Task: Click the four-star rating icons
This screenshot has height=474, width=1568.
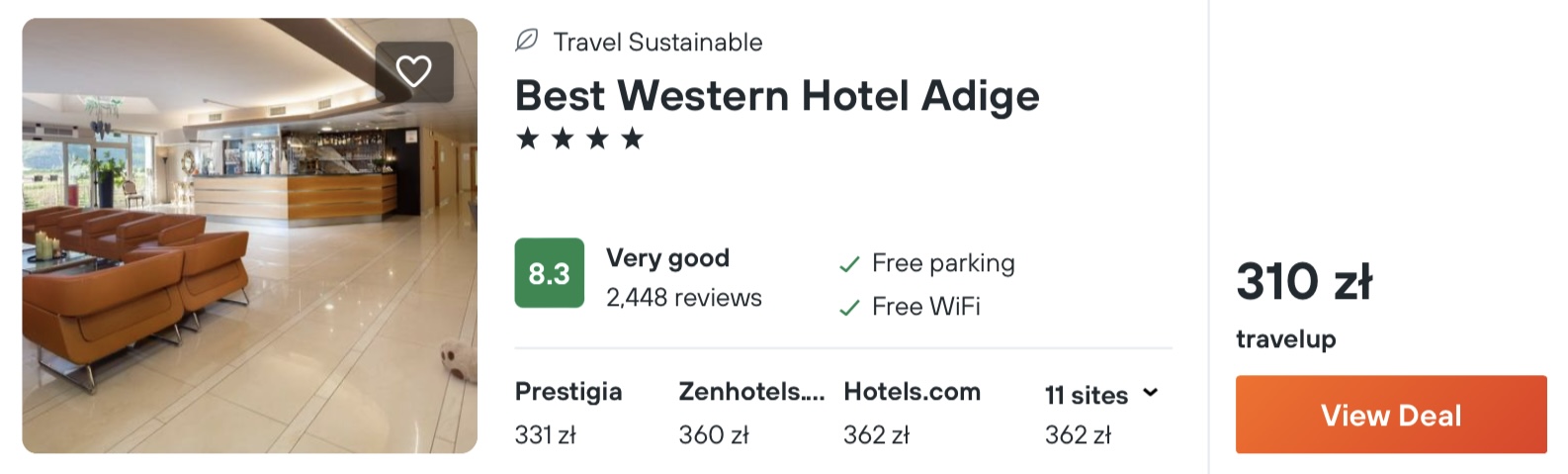Action: 579,139
